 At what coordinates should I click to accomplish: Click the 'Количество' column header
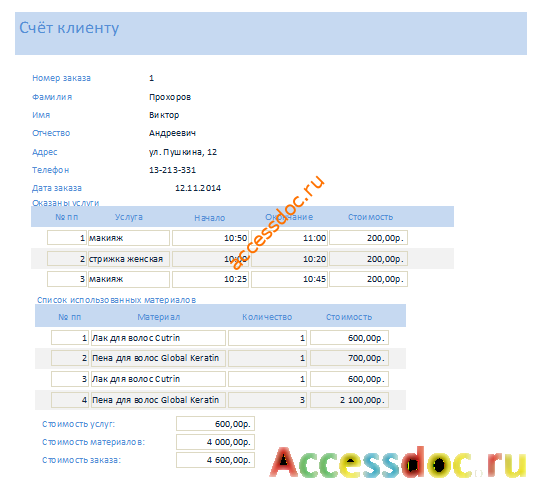pyautogui.click(x=267, y=317)
